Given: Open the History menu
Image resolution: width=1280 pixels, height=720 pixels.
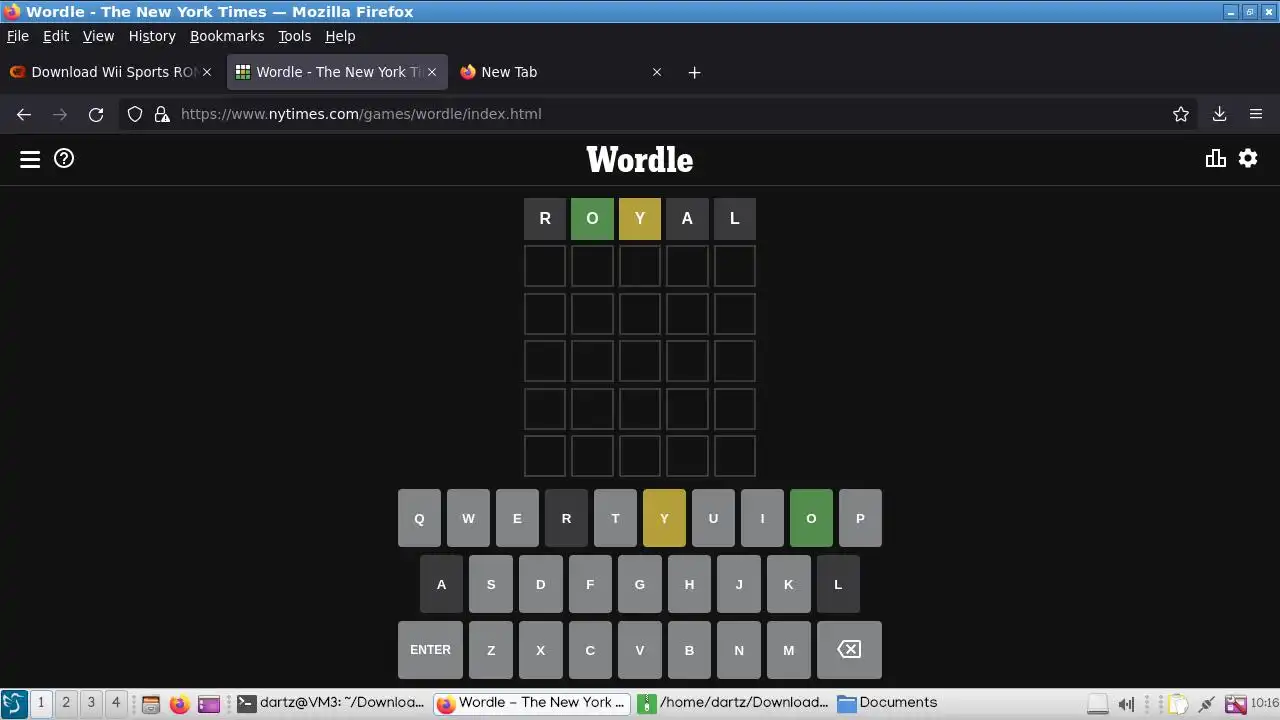Looking at the screenshot, I should (x=152, y=36).
